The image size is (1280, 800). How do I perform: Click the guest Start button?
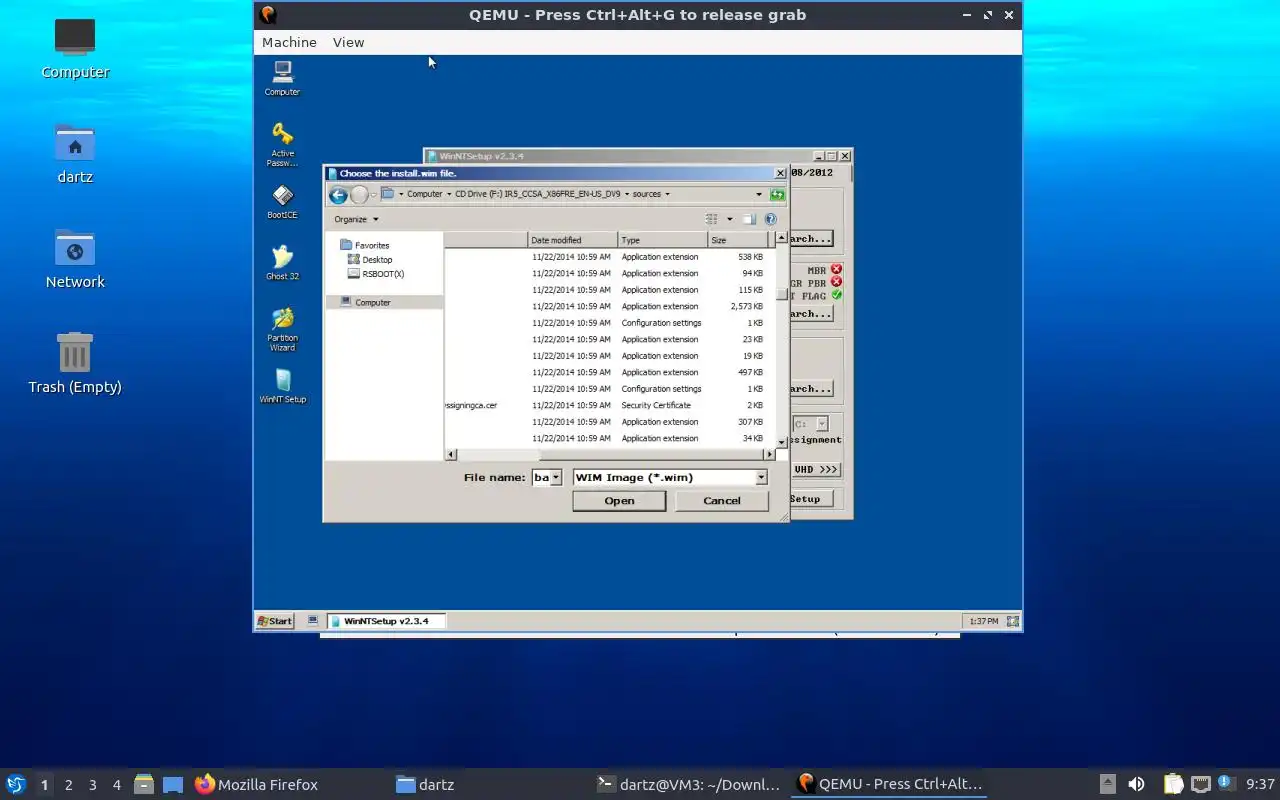click(275, 621)
